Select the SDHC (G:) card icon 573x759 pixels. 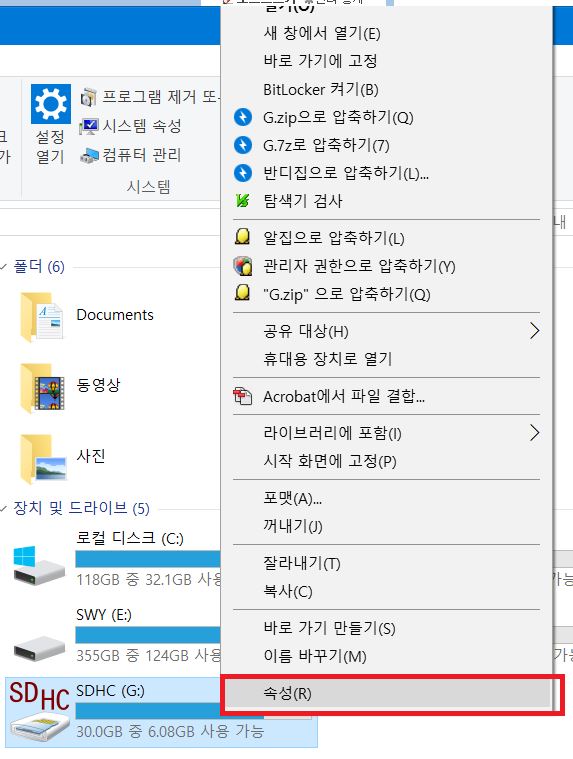click(39, 712)
